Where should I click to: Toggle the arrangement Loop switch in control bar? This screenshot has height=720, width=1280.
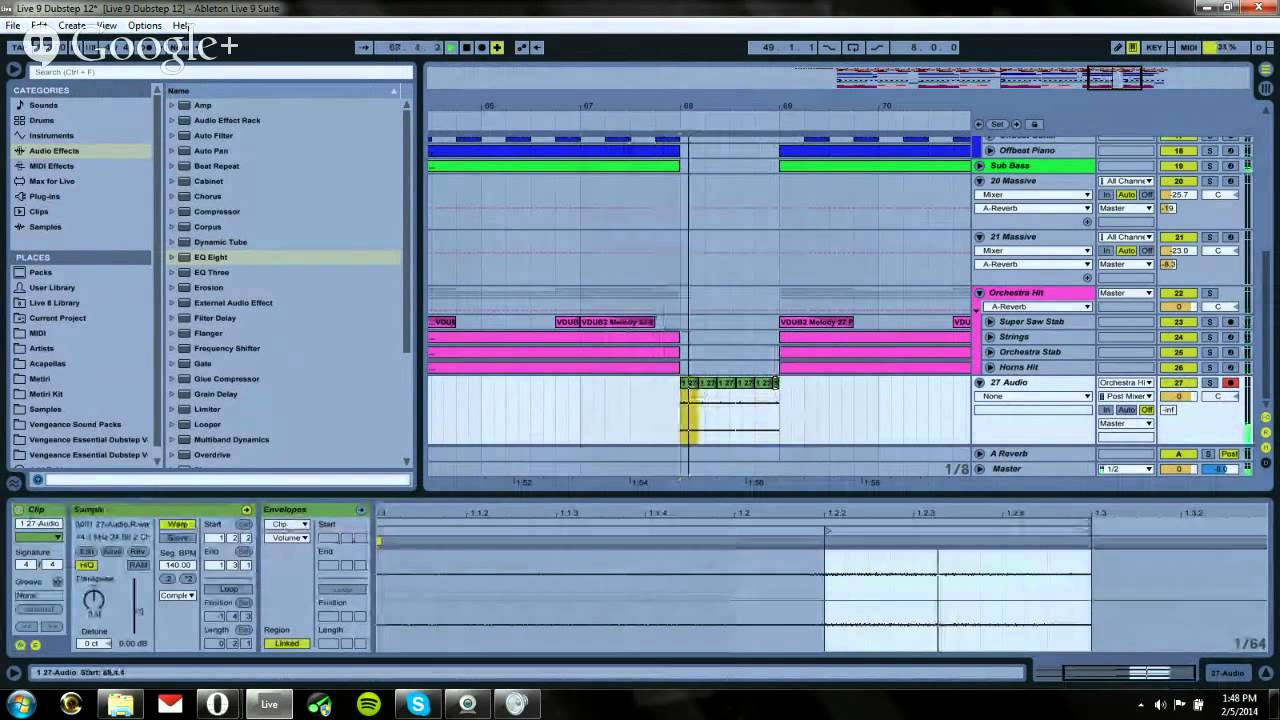(853, 47)
